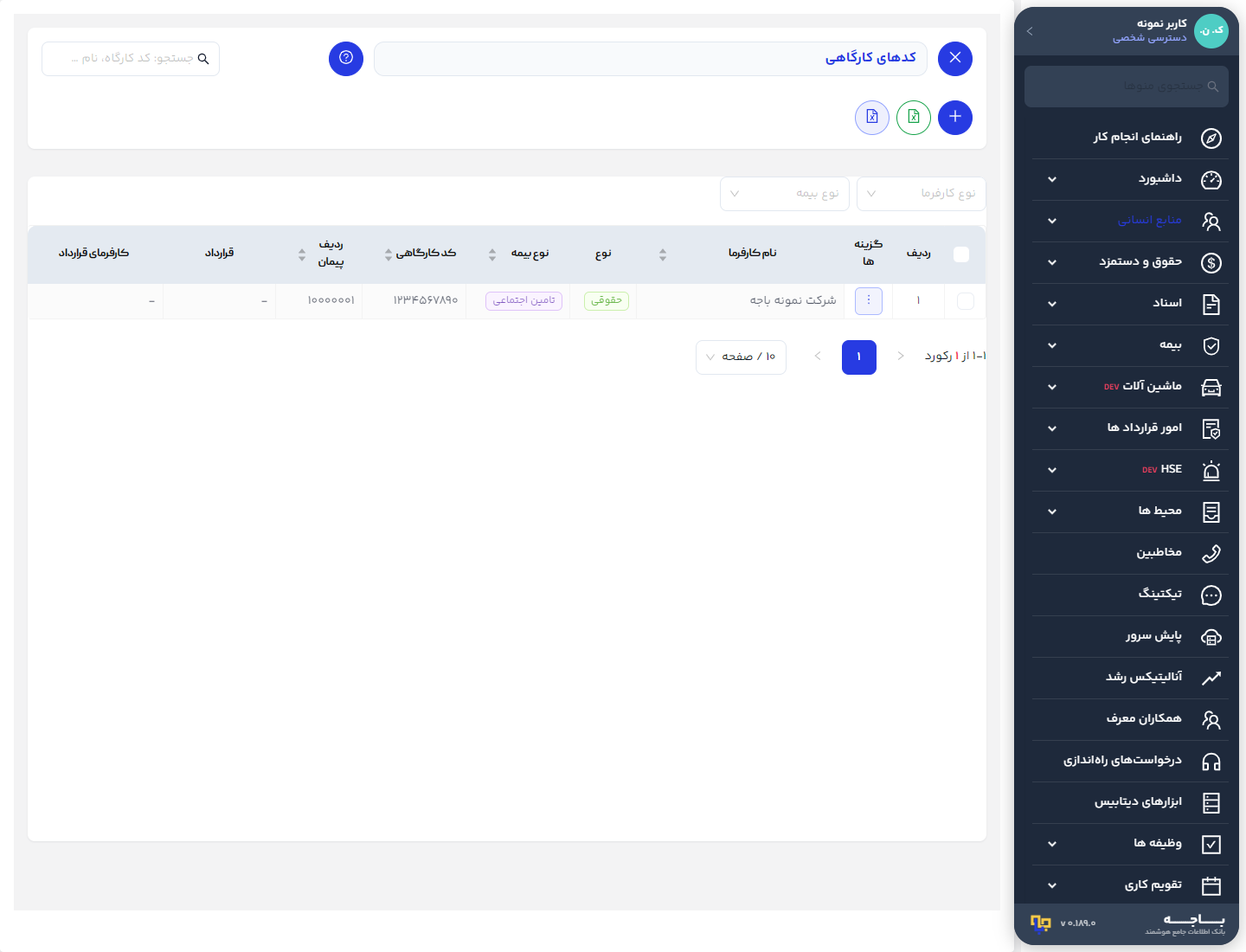Expand the ماشین آلات menu chevron
The height and width of the screenshot is (952, 1246).
(1052, 387)
